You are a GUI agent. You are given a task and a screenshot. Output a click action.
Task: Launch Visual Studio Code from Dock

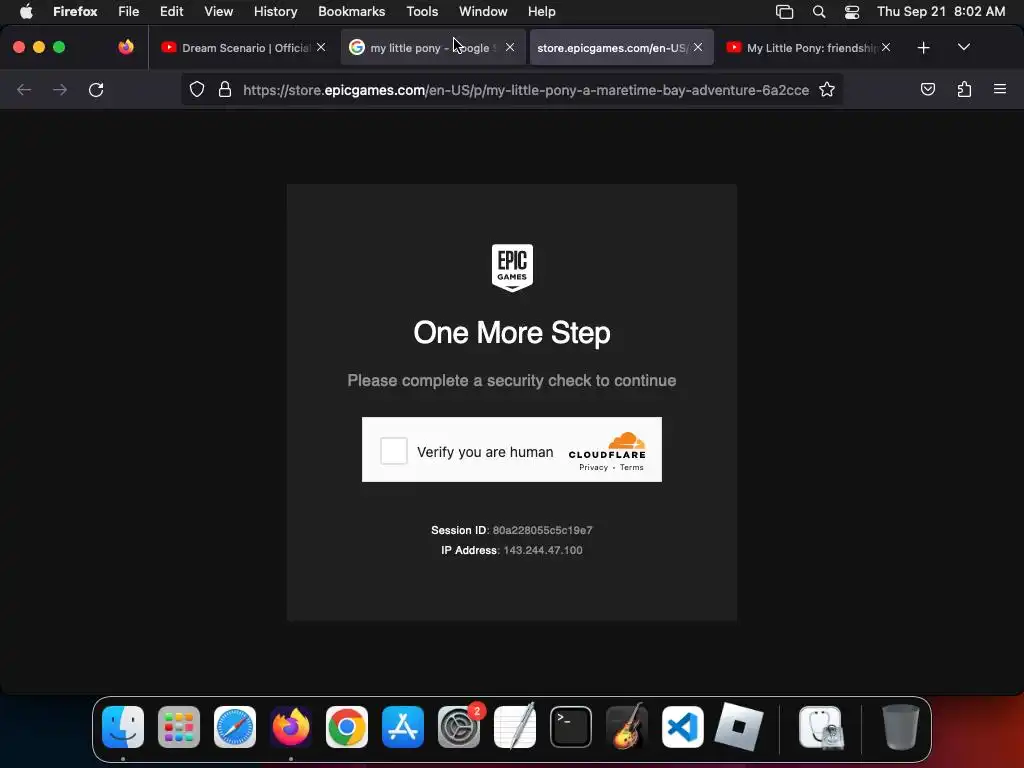[682, 727]
